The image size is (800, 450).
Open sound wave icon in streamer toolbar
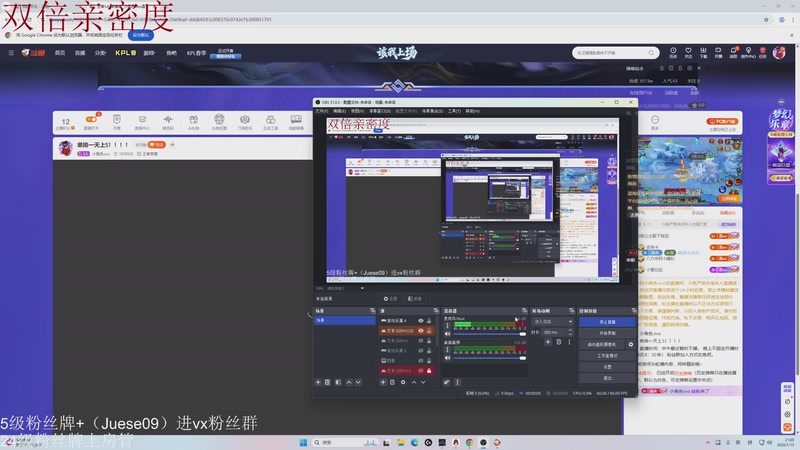click(x=168, y=122)
